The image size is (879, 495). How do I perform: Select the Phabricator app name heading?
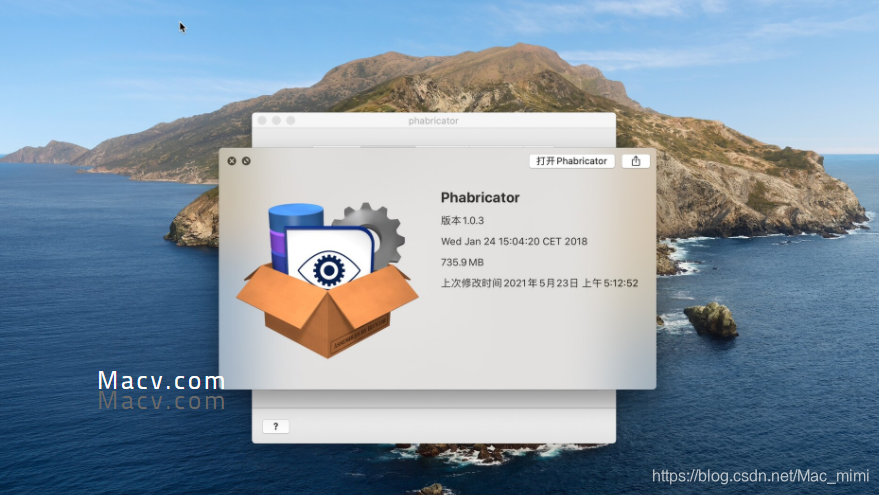[480, 197]
